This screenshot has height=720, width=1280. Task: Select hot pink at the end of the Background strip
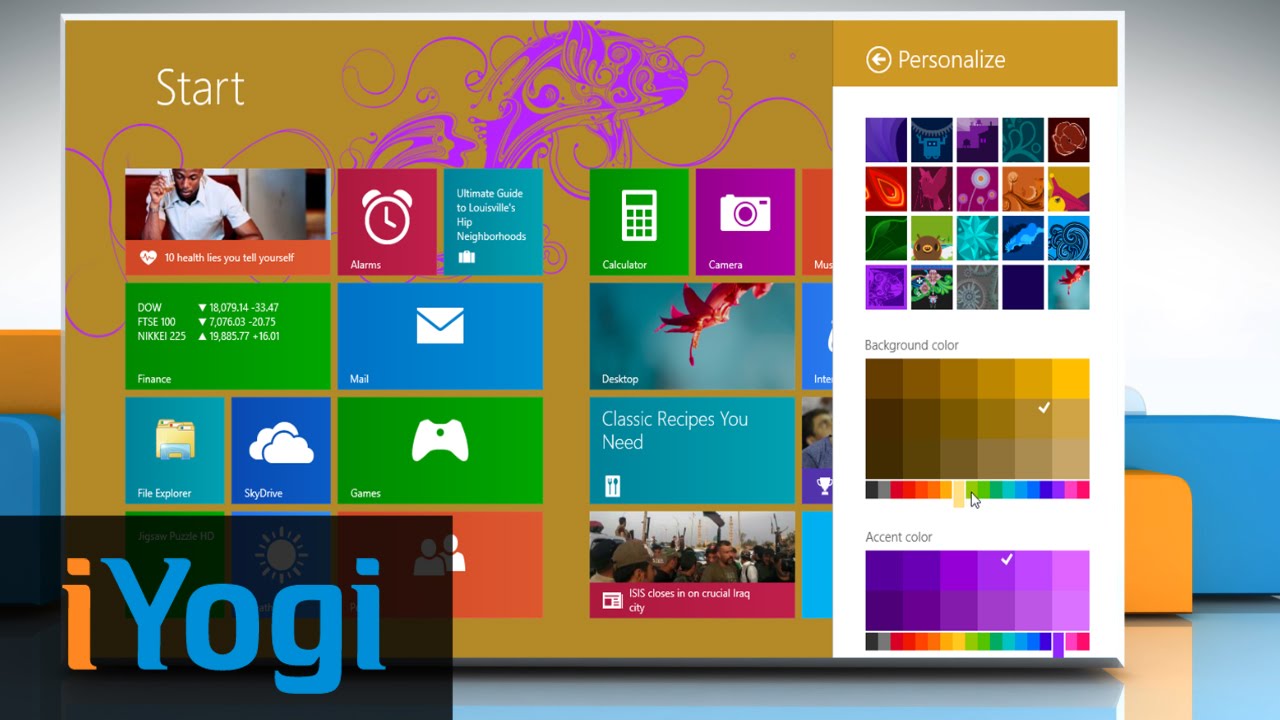[1083, 490]
